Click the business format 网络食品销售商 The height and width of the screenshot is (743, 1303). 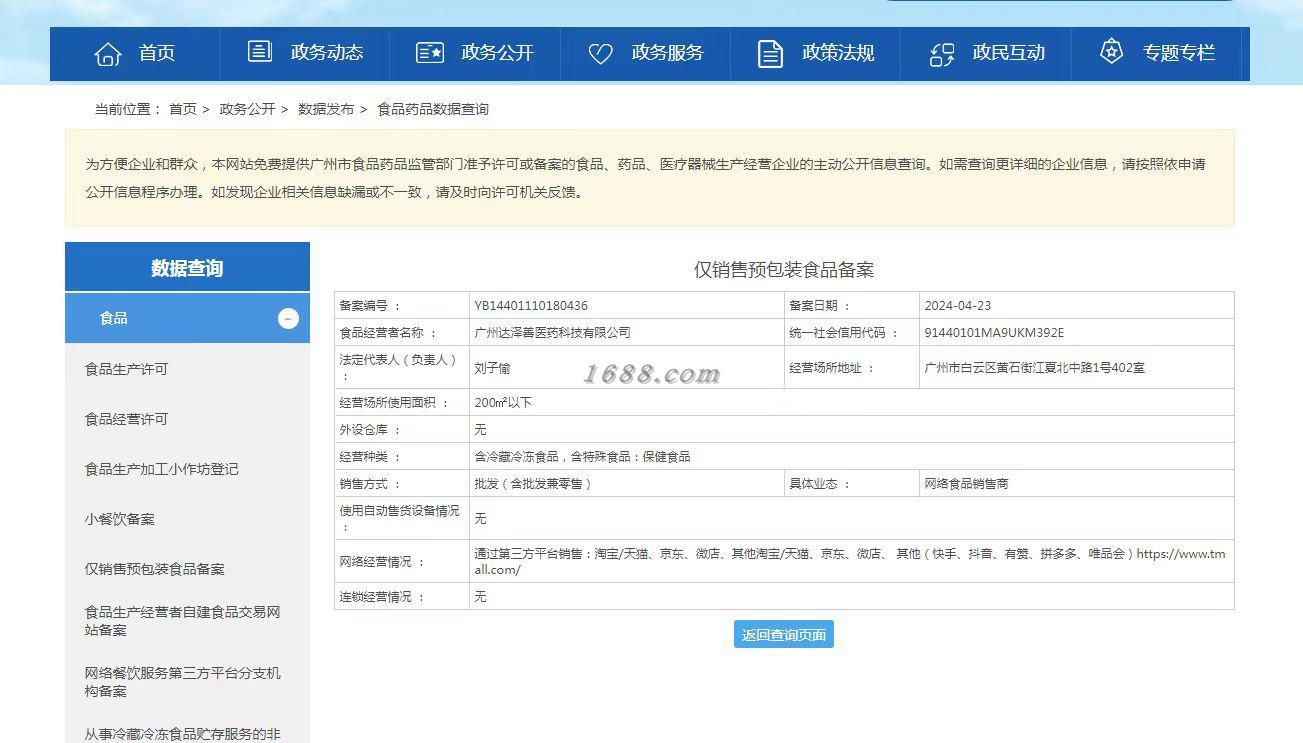click(966, 484)
